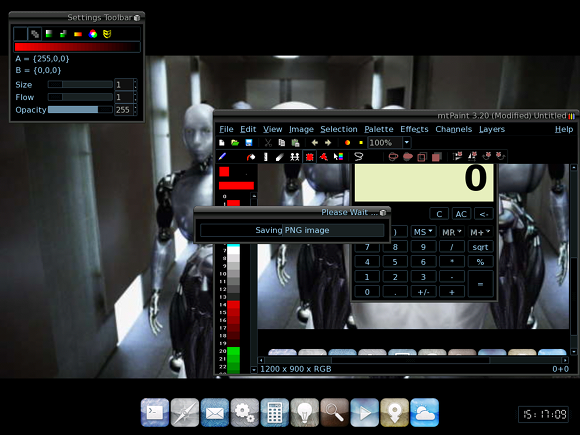Select the Place Gradient tool
The height and width of the screenshot is (435, 580).
[x=338, y=157]
